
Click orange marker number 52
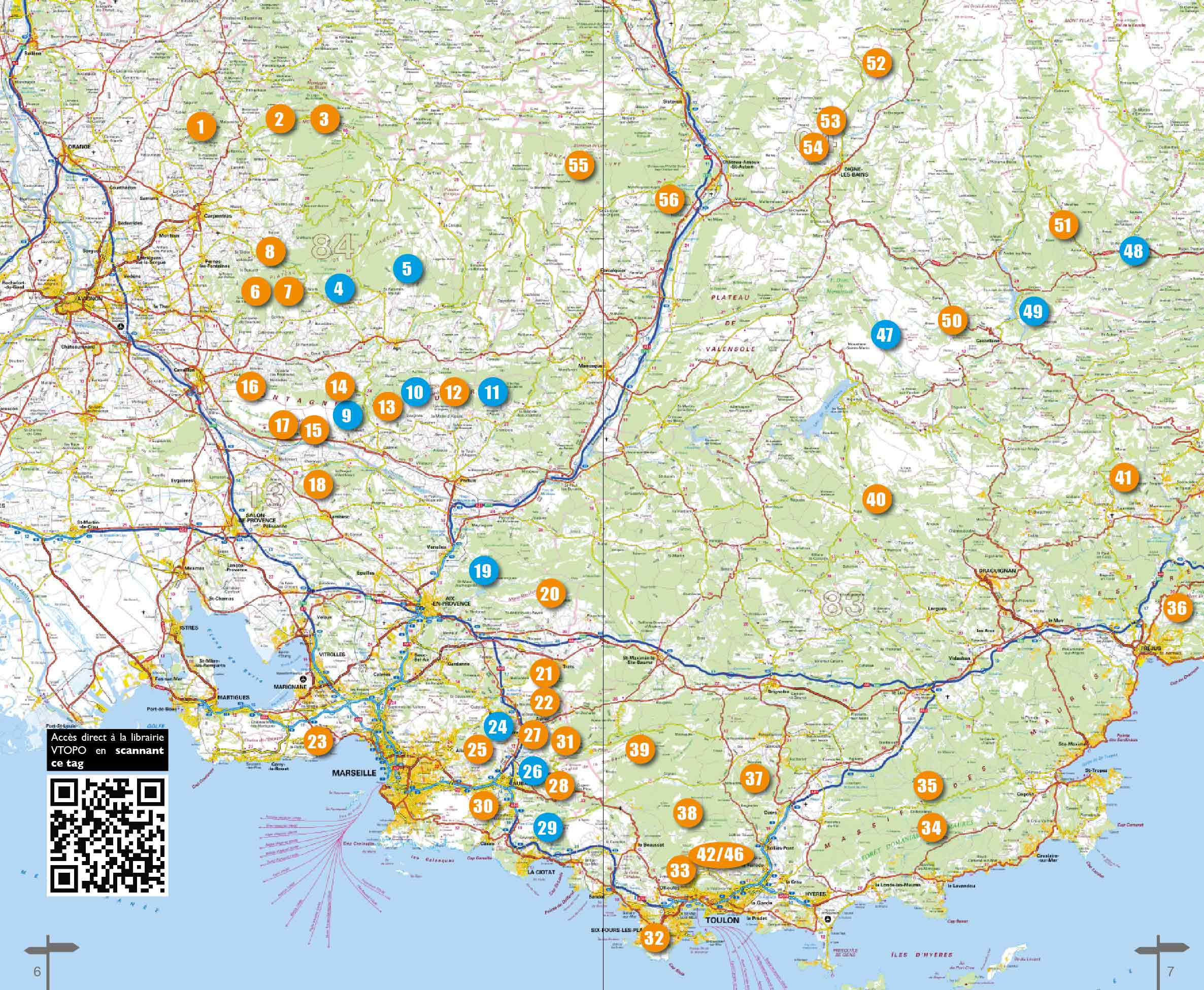876,63
